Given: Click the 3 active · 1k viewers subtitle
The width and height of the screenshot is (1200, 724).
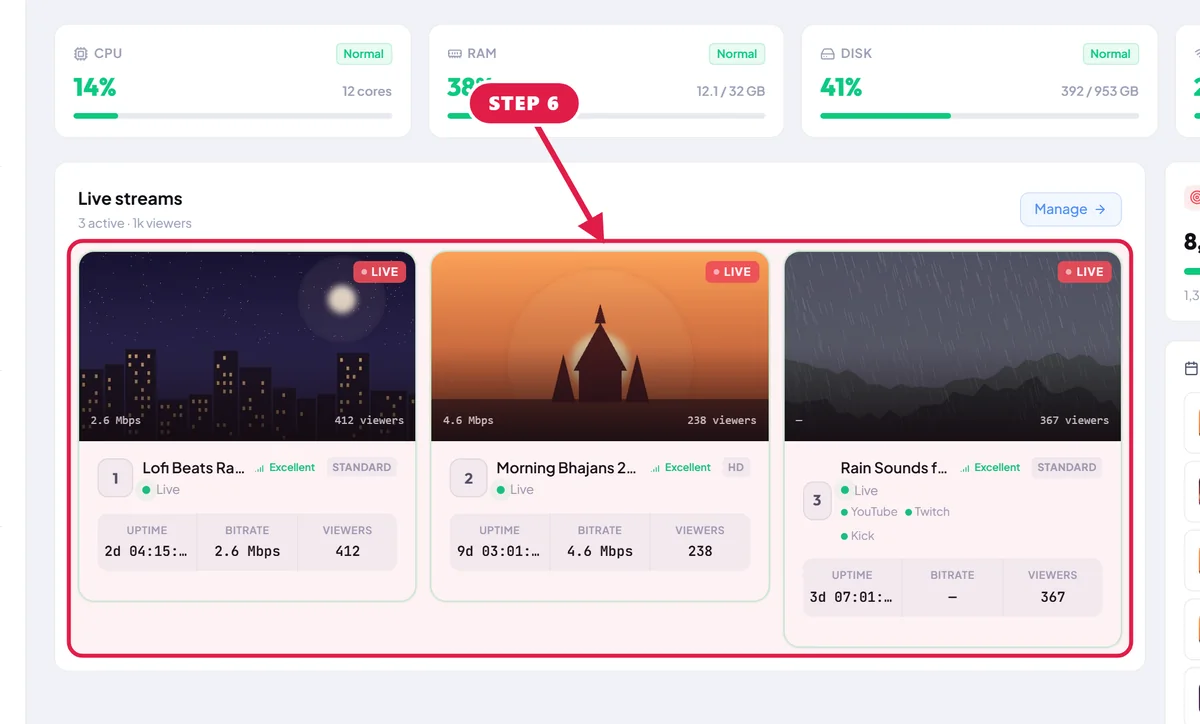Looking at the screenshot, I should coord(135,223).
